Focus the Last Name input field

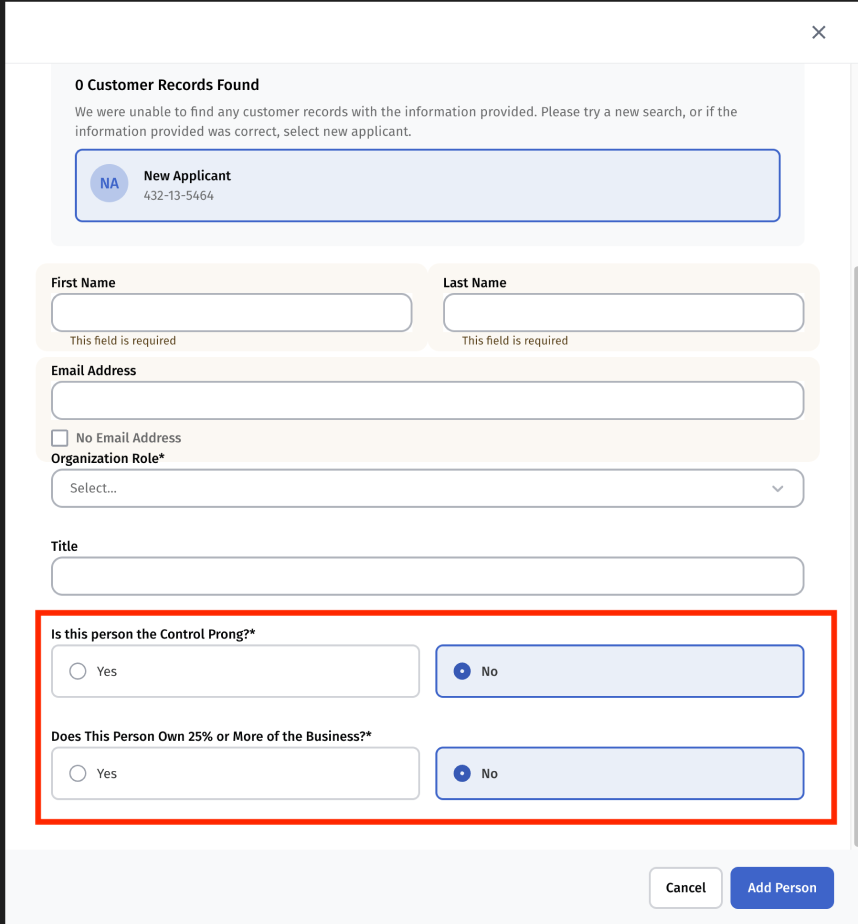click(x=623, y=312)
